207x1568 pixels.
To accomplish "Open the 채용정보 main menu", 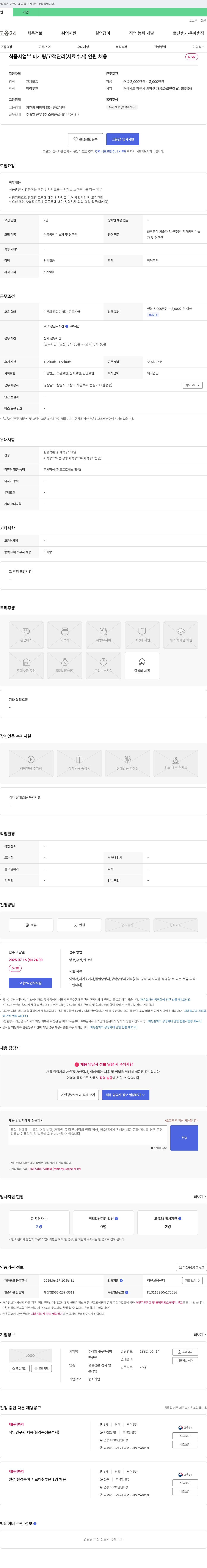I will click(34, 33).
